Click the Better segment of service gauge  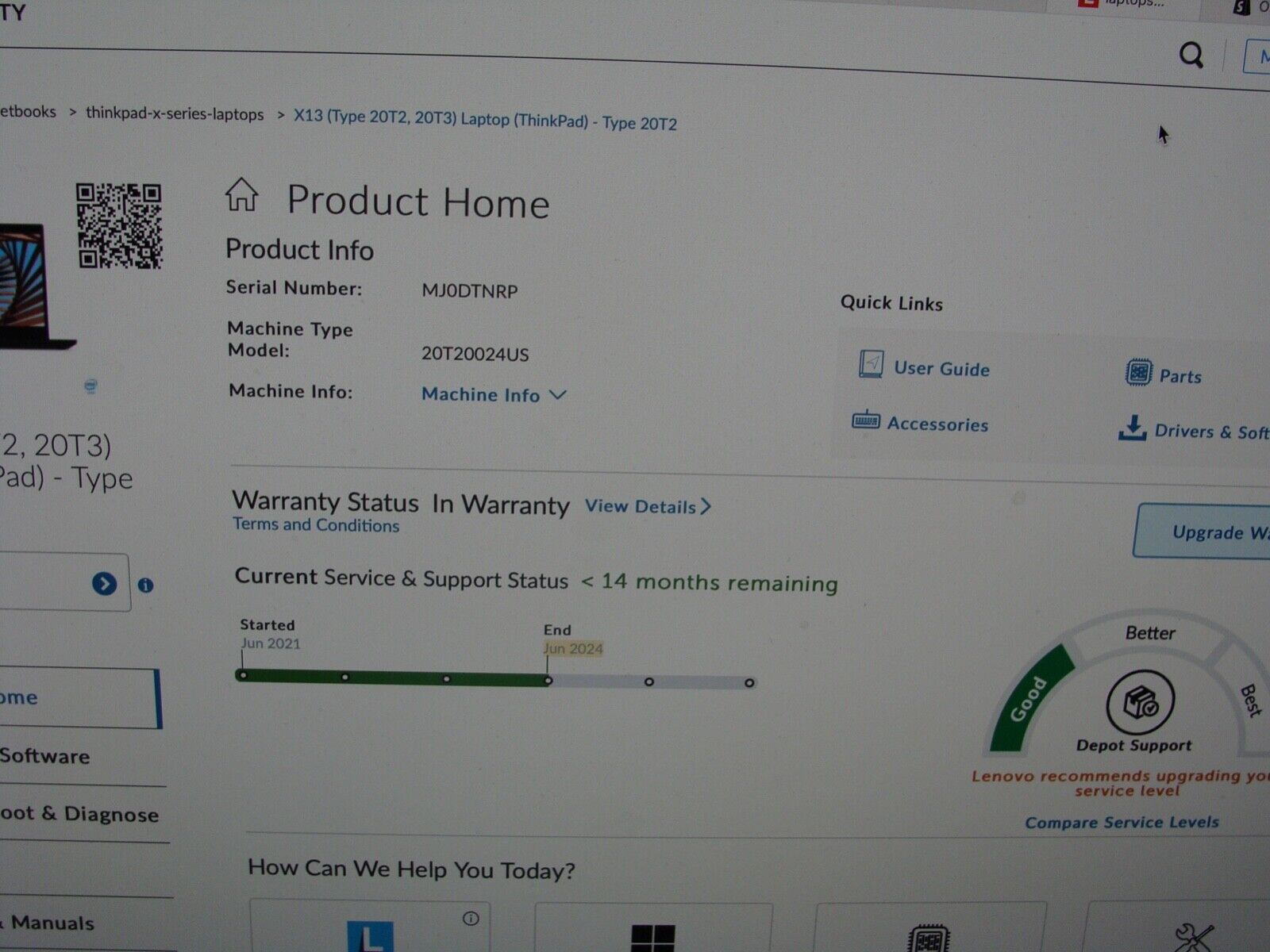point(1150,633)
